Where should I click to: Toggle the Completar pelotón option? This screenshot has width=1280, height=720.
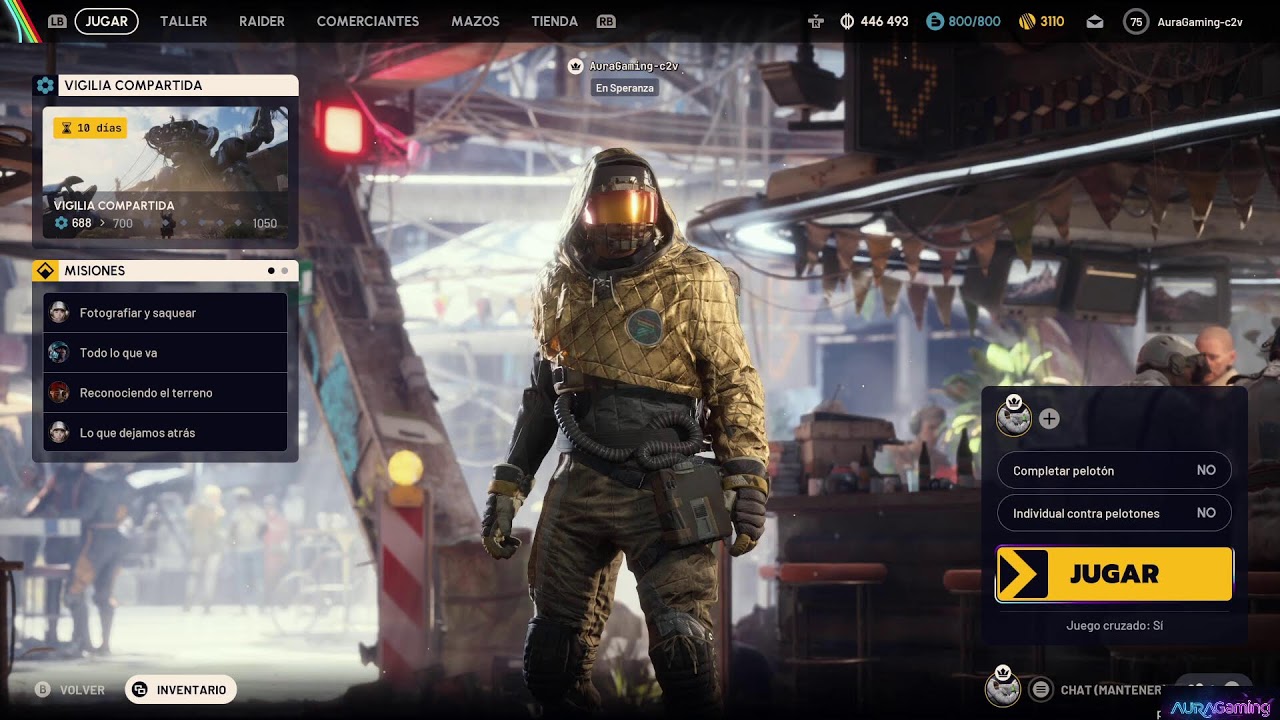click(1114, 470)
